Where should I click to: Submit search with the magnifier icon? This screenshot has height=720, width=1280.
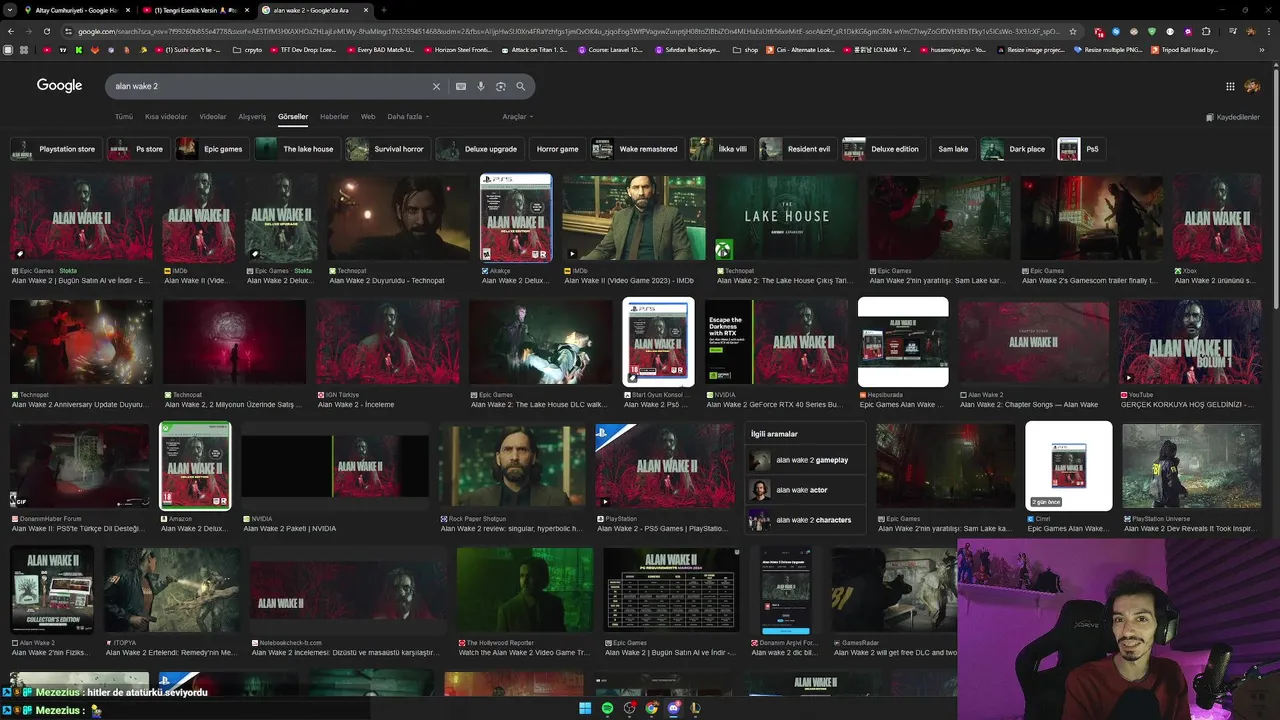click(x=521, y=86)
